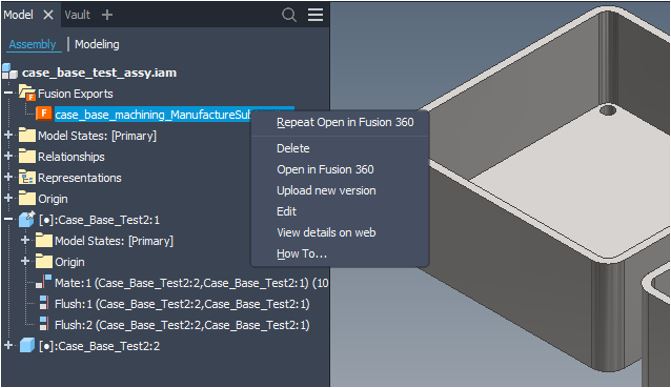Select the Representations label
The width and height of the screenshot is (671, 388).
[80, 178]
